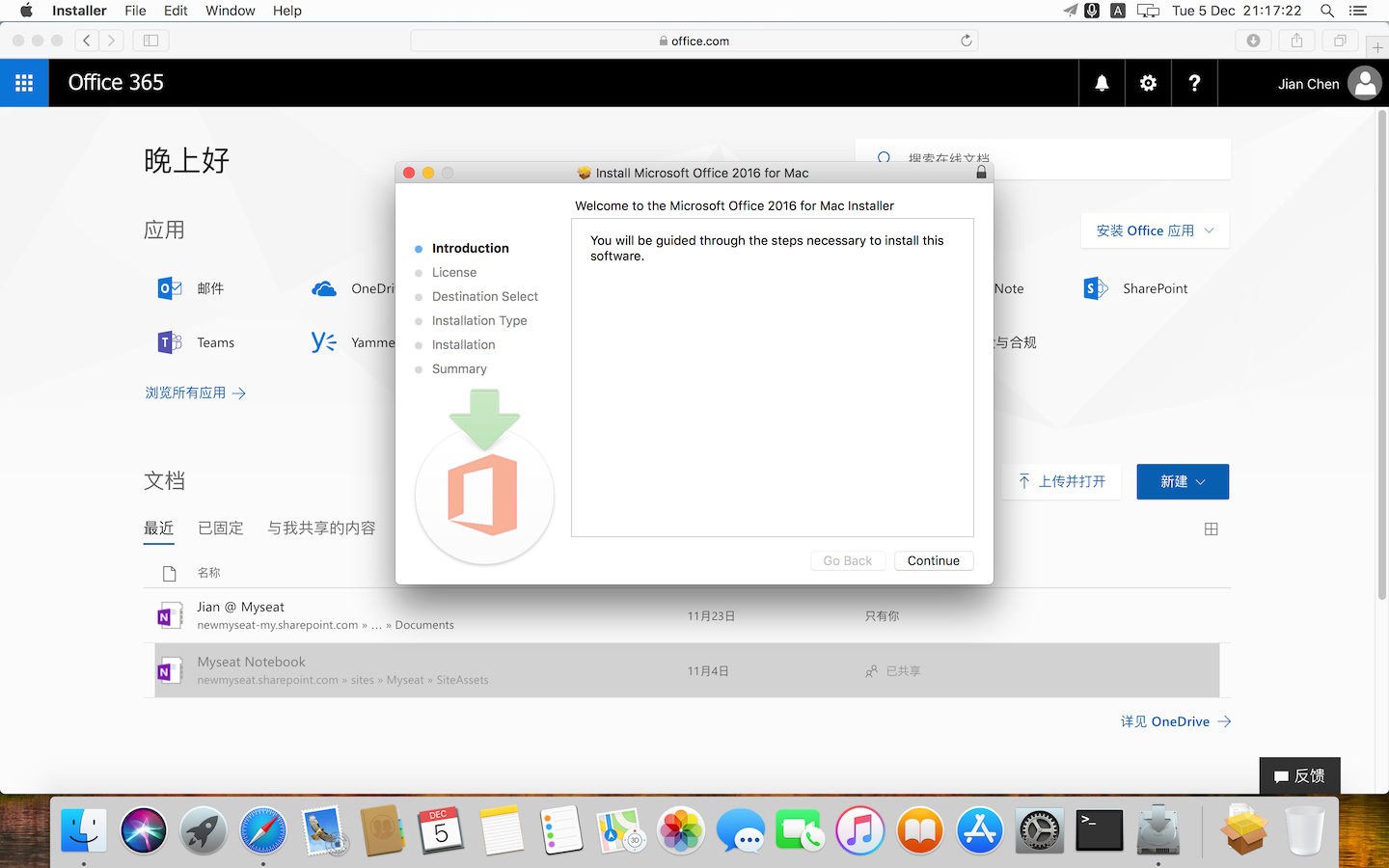Image resolution: width=1389 pixels, height=868 pixels.
Task: Click the online document search field
Action: [1043, 158]
